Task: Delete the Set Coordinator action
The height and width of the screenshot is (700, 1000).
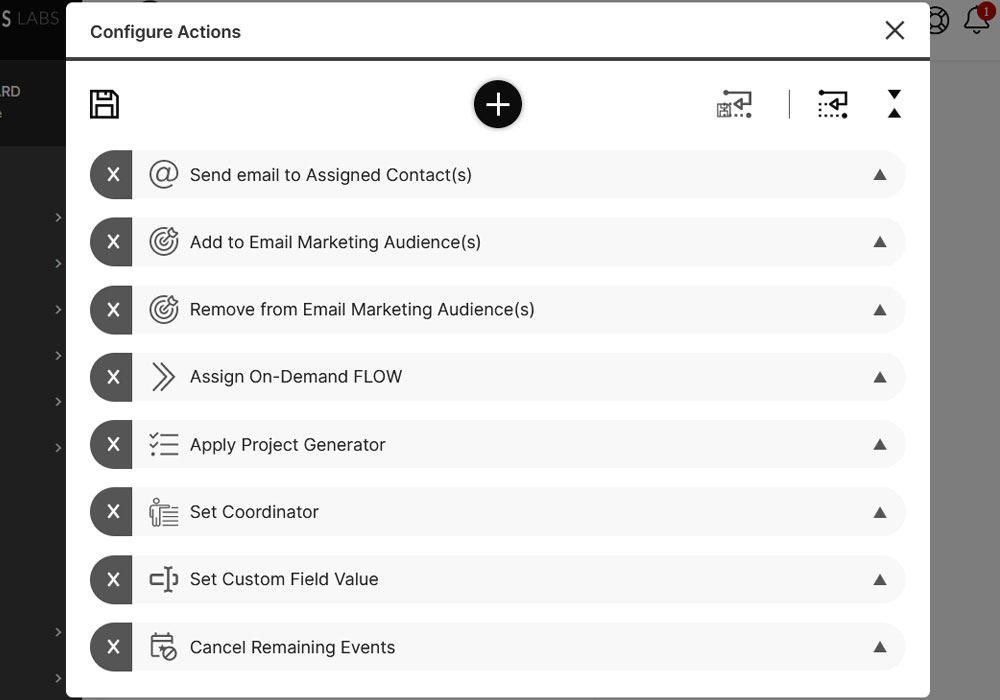Action: point(113,512)
